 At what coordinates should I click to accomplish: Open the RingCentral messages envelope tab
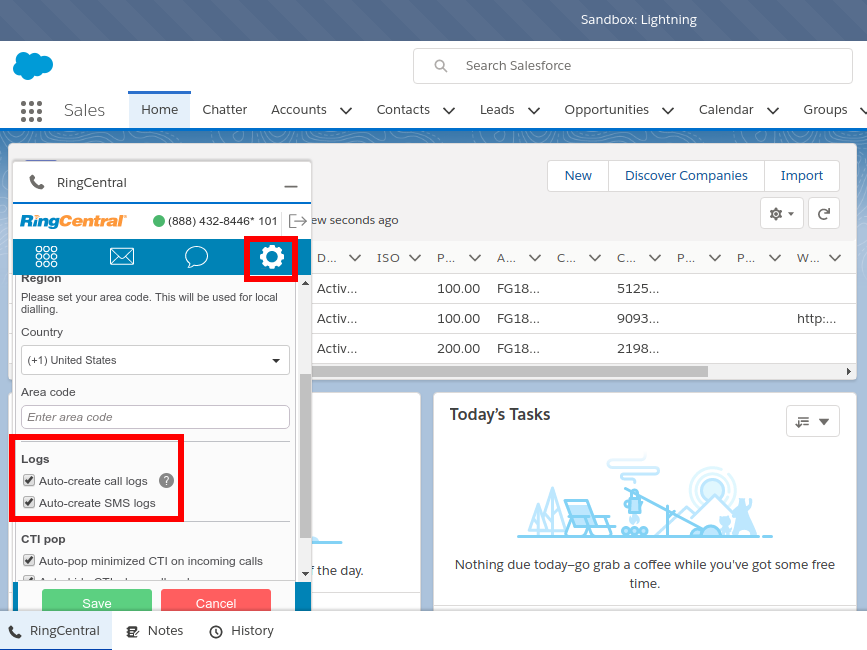point(122,257)
